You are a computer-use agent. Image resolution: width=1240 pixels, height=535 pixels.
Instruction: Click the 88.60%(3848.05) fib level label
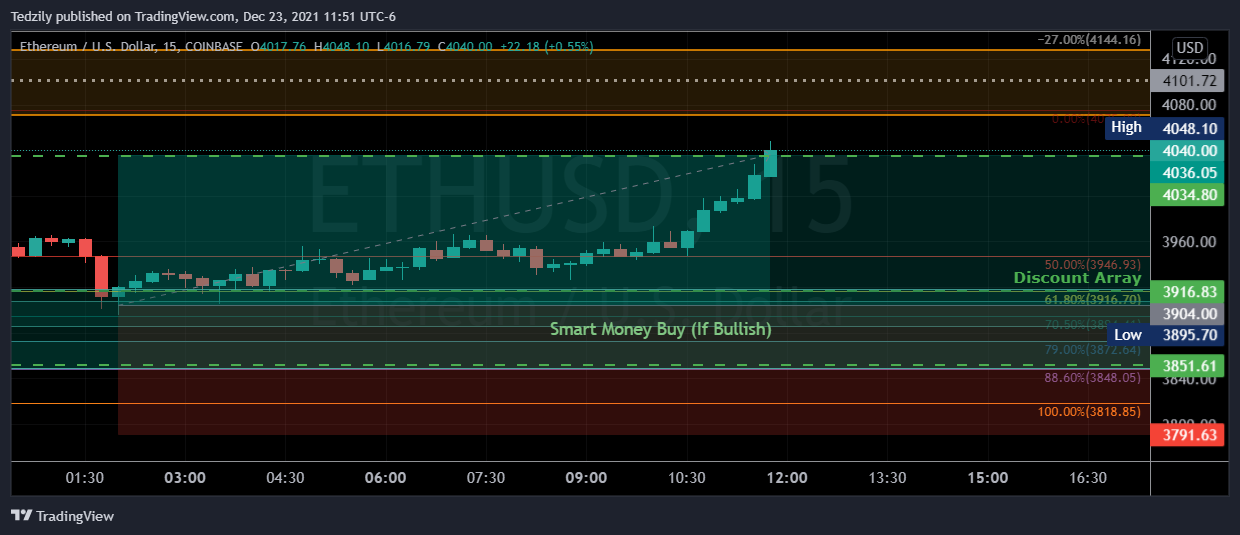click(x=1092, y=378)
